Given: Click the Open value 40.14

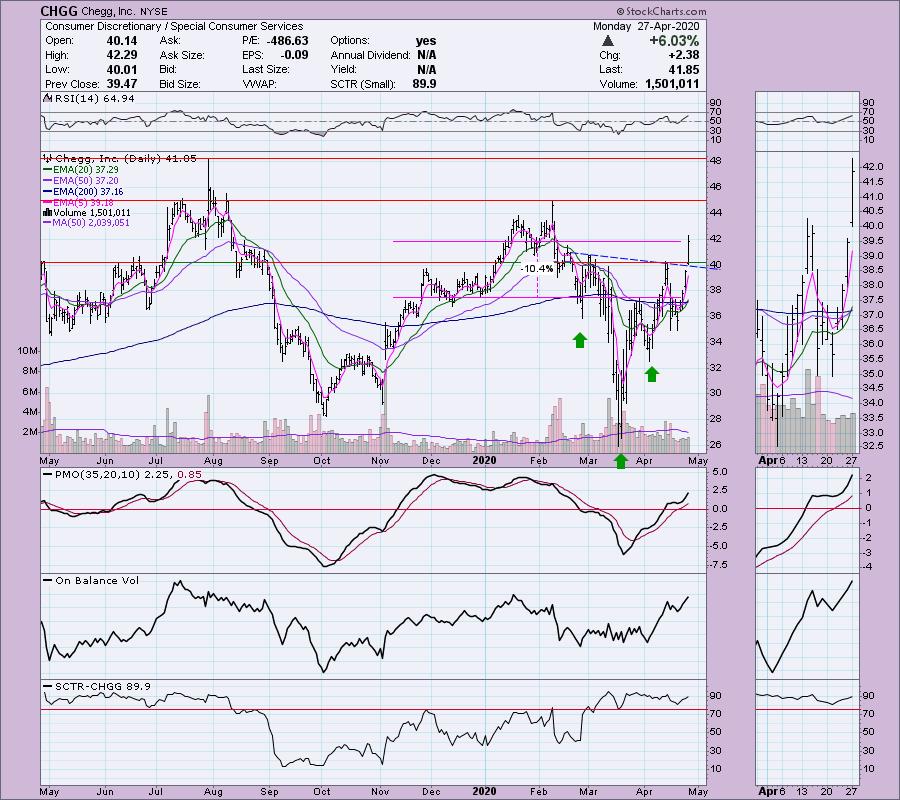Looking at the screenshot, I should click(122, 41).
